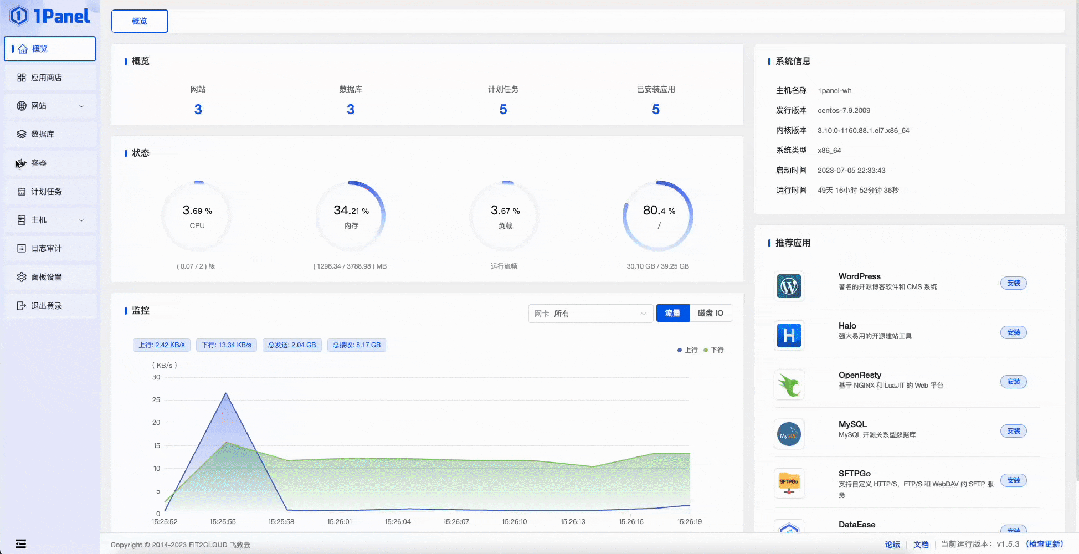The height and width of the screenshot is (554, 1079).
Task: Toggle the 上行 legend series
Action: (x=687, y=350)
